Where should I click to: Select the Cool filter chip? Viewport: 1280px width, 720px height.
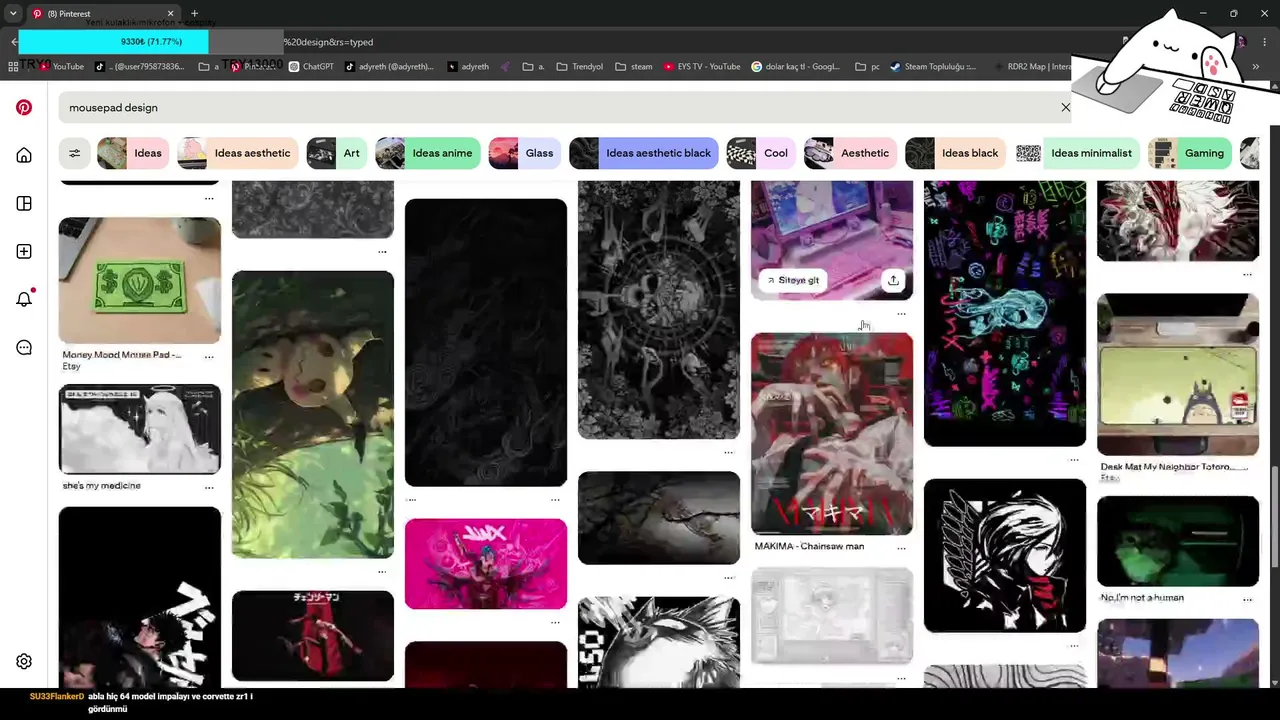point(760,153)
